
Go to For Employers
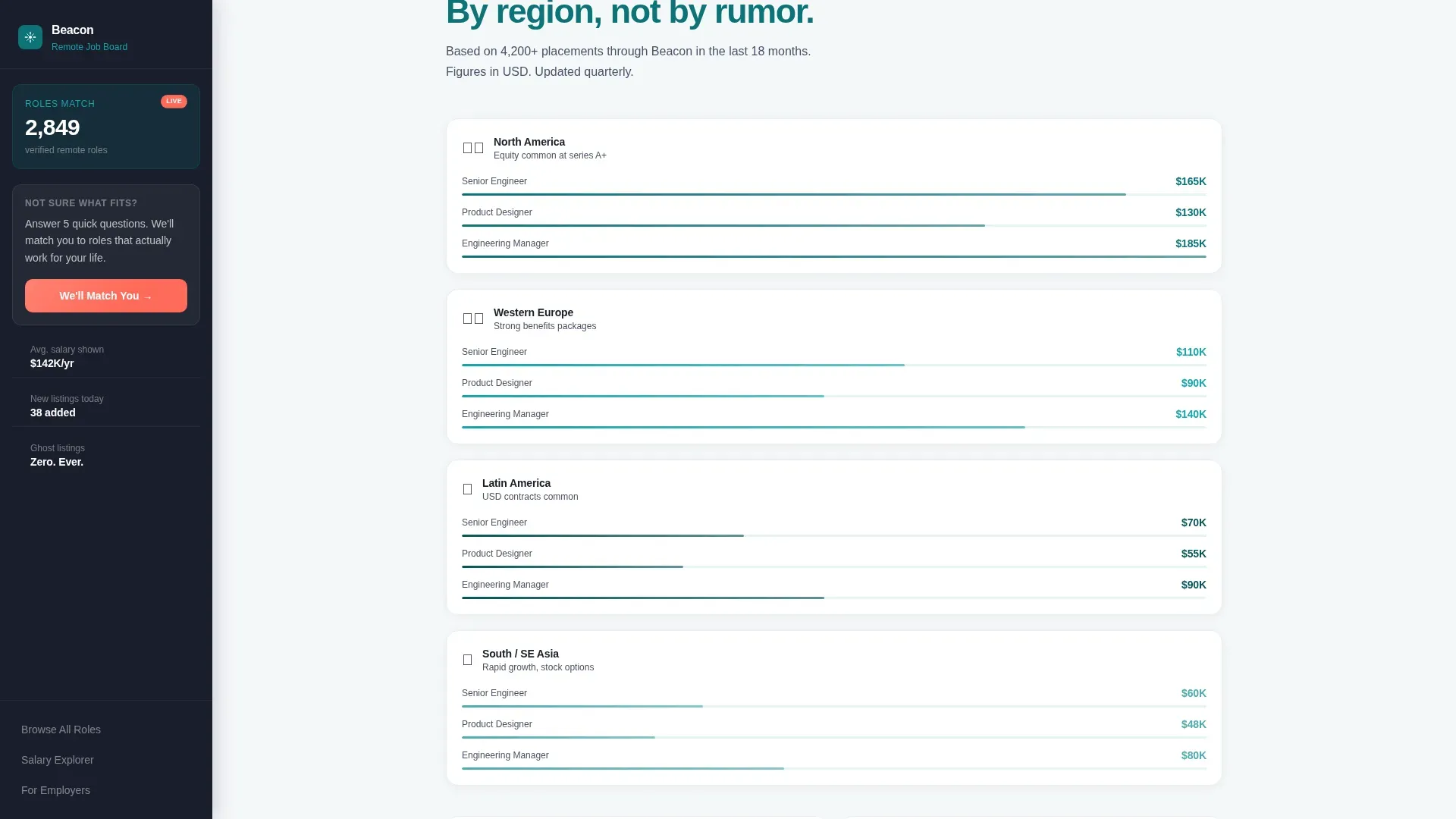pyautogui.click(x=55, y=790)
